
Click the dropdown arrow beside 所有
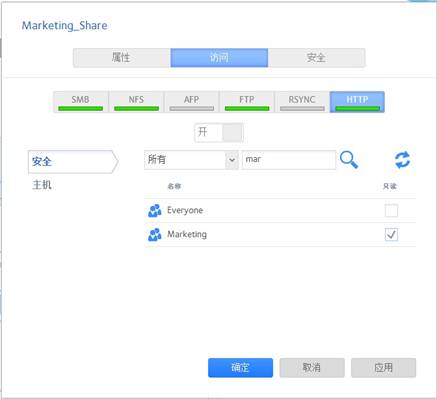[x=232, y=160]
